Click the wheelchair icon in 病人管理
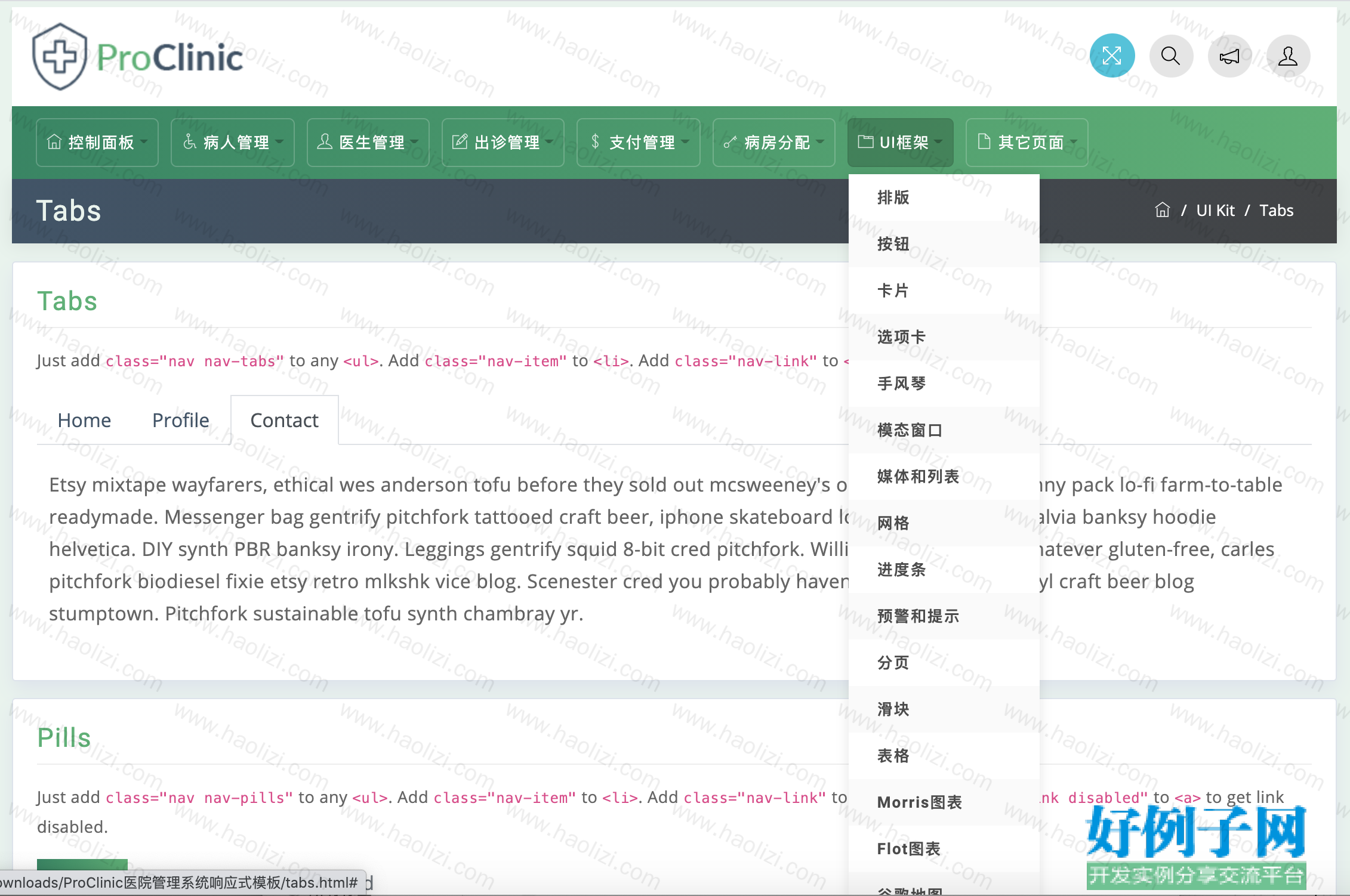Screen dimensions: 1350x896 (190, 142)
